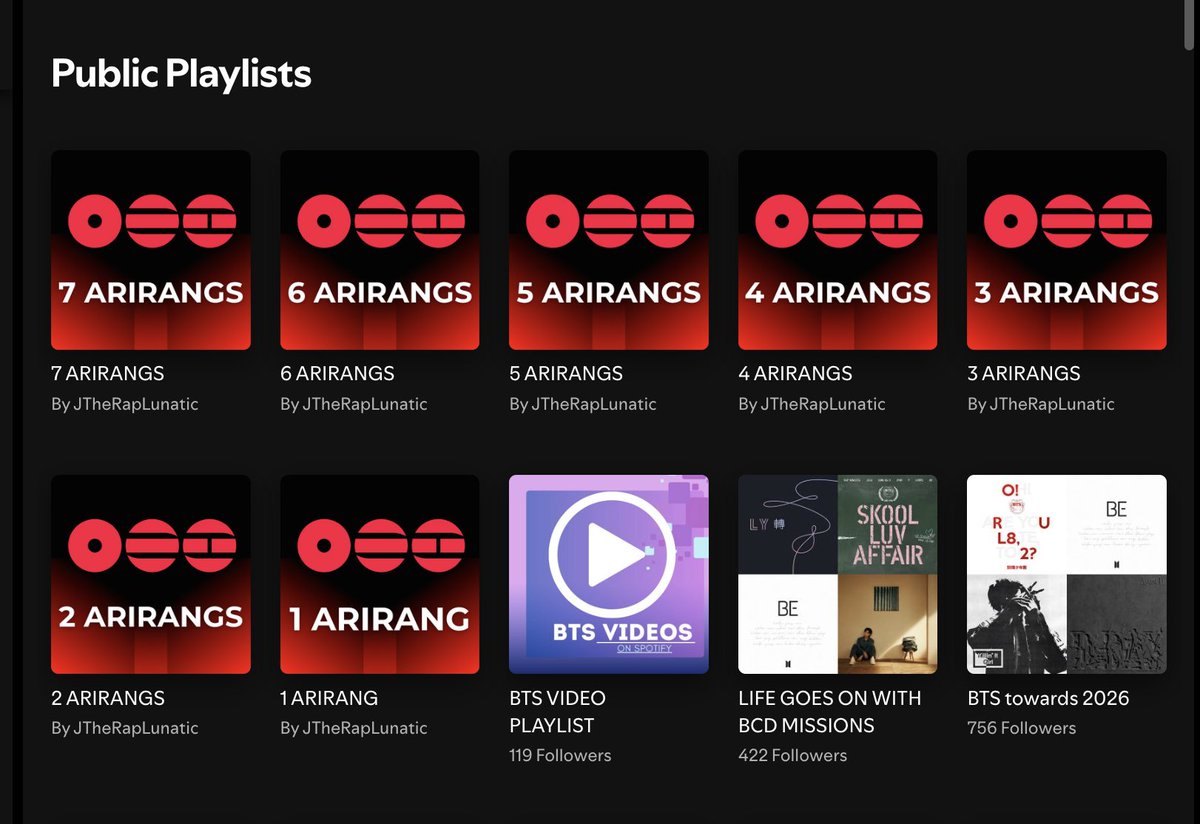Select By JTheRapLunatic under 7 ARIRANGS
The width and height of the screenshot is (1200, 824).
[125, 404]
